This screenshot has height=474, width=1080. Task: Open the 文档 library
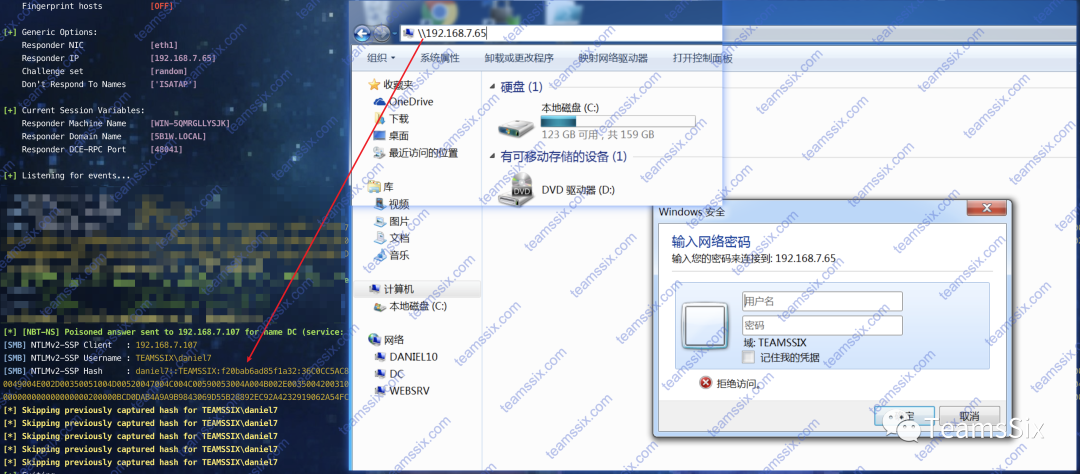pos(391,238)
